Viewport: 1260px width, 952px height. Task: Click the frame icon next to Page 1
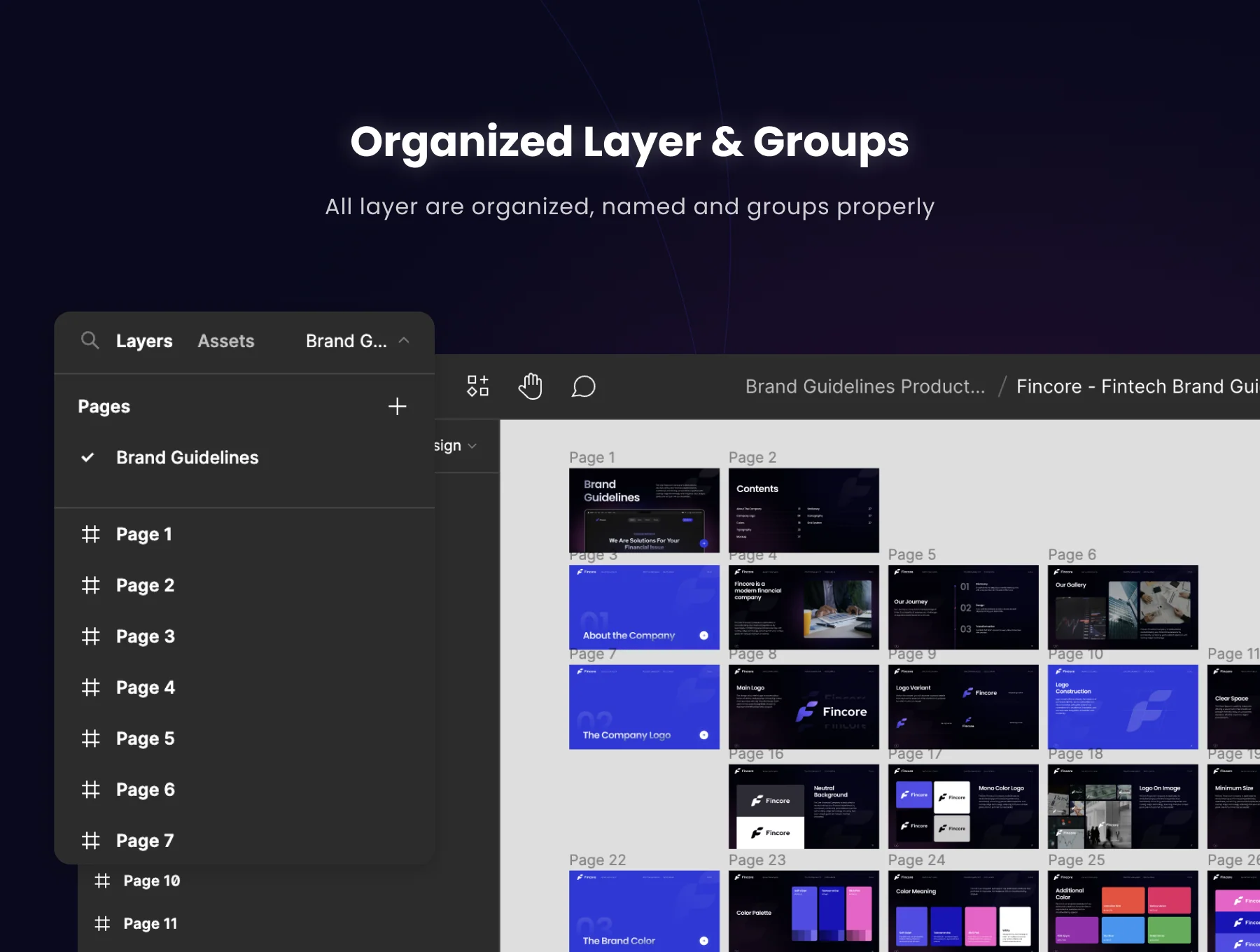91,534
